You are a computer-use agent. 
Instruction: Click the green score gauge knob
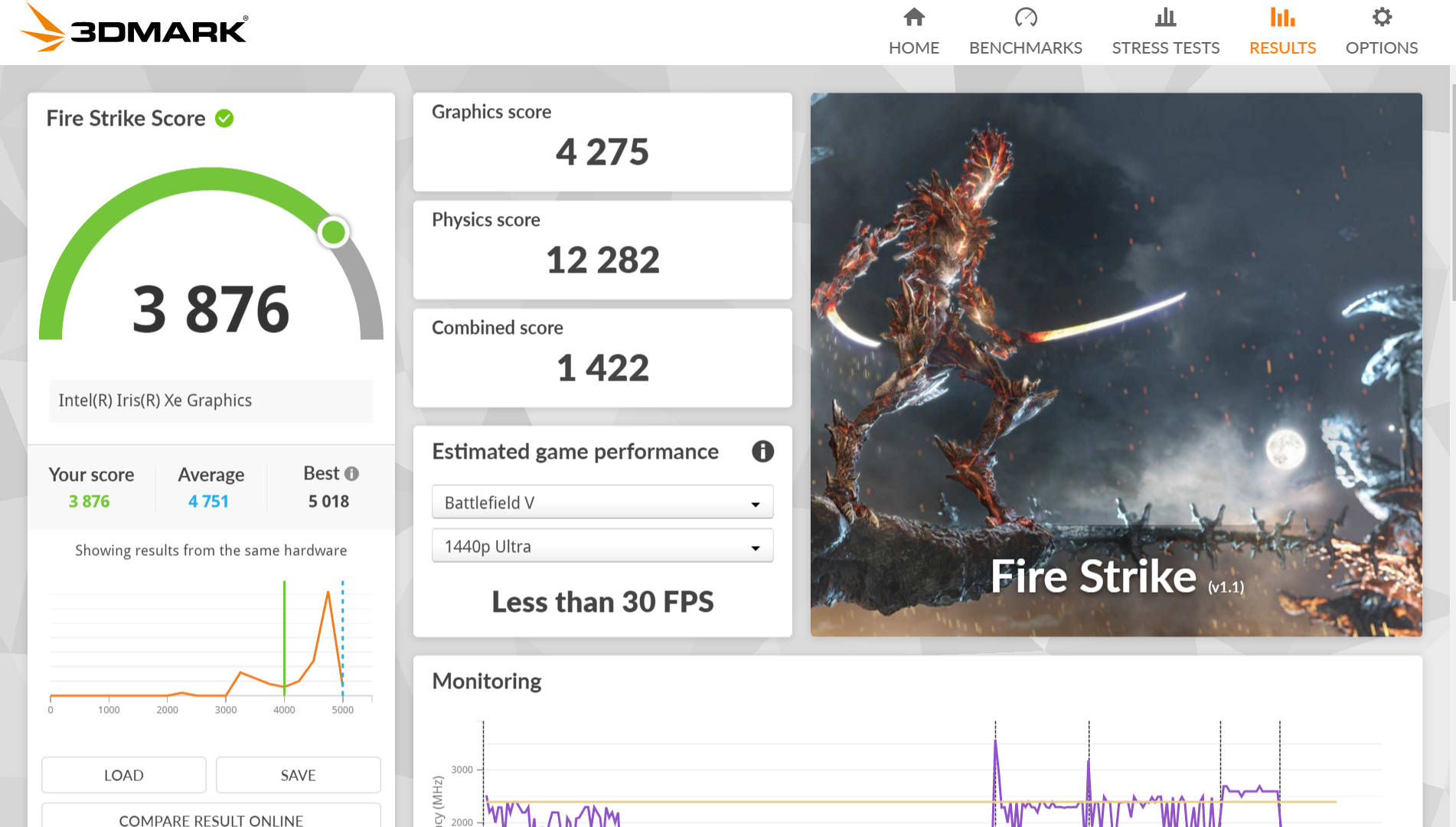tap(334, 232)
